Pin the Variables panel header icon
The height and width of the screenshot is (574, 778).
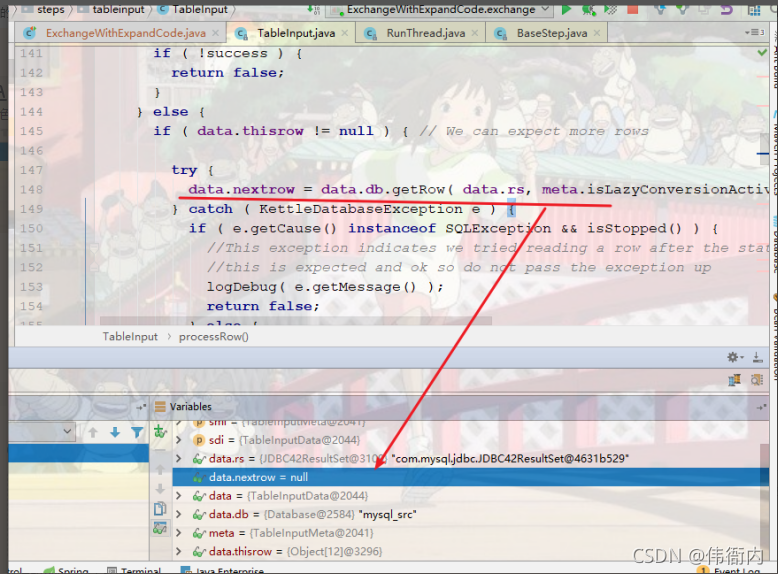[761, 407]
